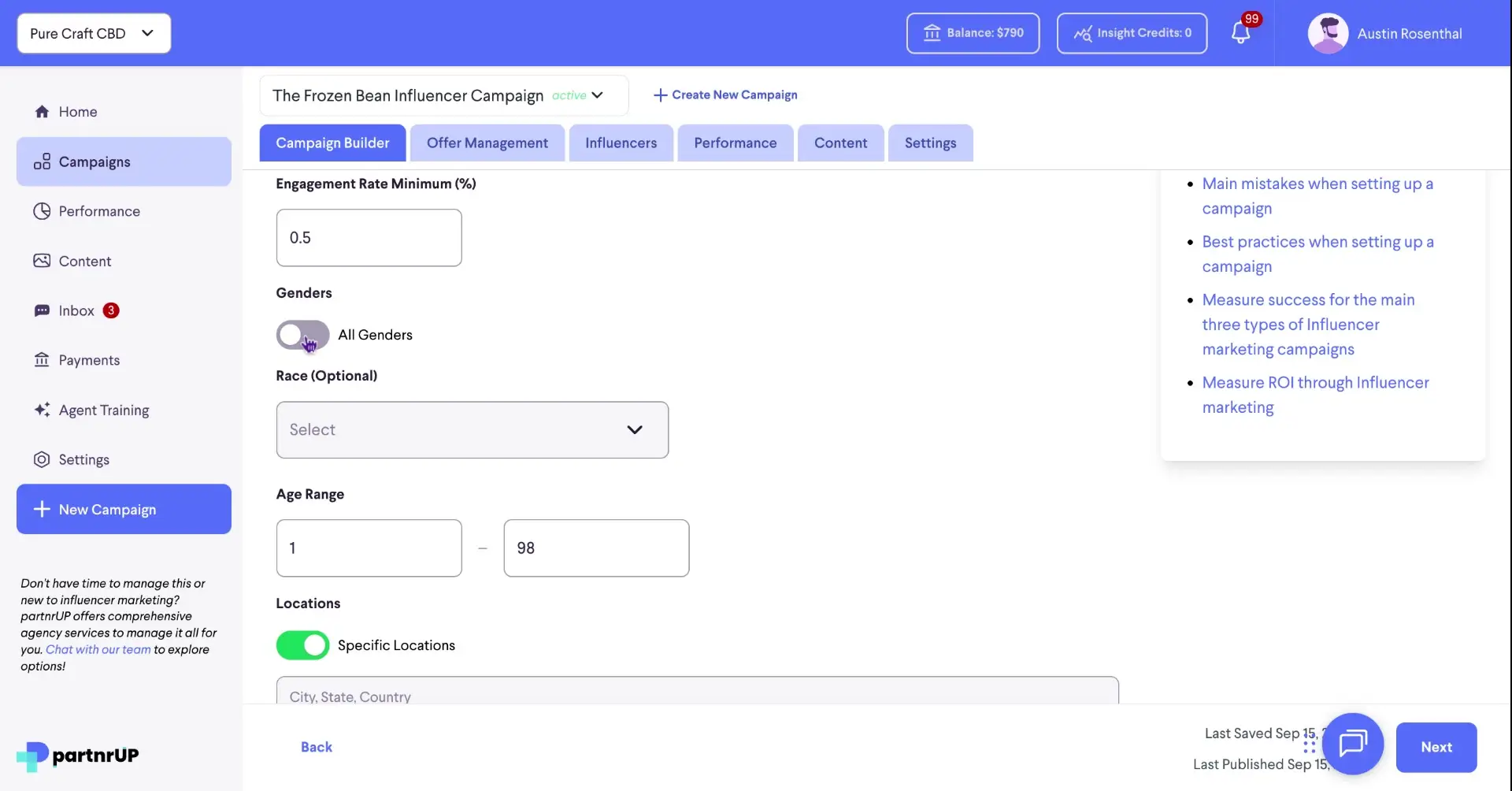Open the Inbox with 3 unread messages
This screenshot has width=1512, height=791.
click(x=78, y=310)
